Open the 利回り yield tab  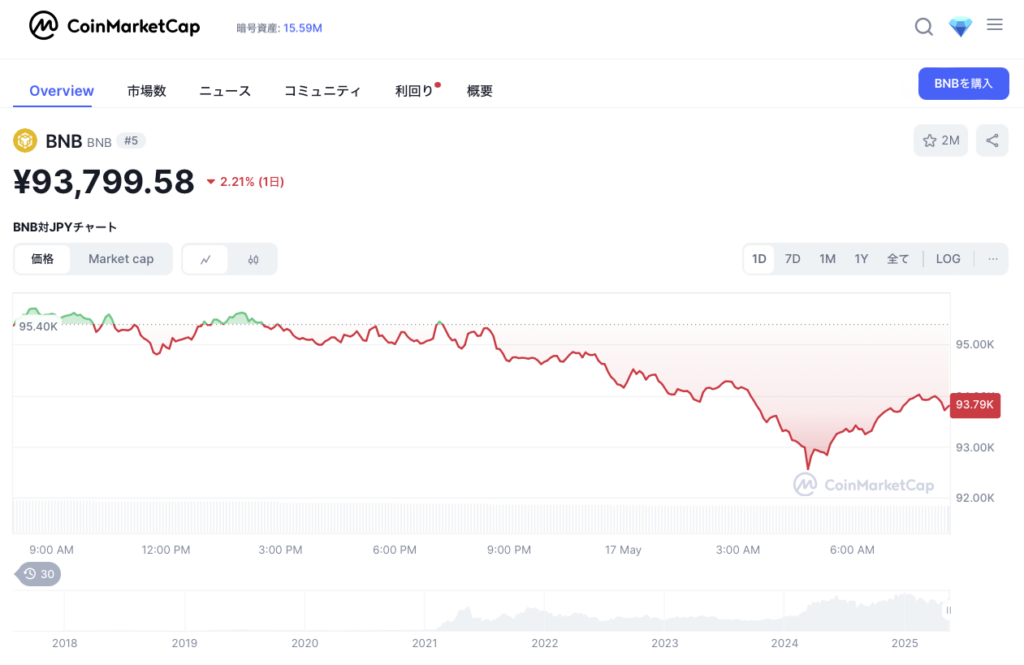(414, 91)
